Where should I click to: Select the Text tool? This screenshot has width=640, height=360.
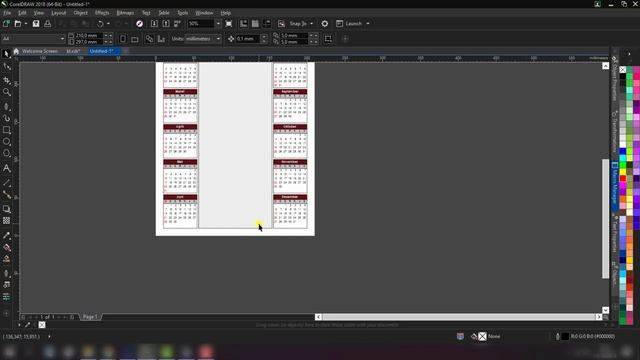[x=7, y=168]
